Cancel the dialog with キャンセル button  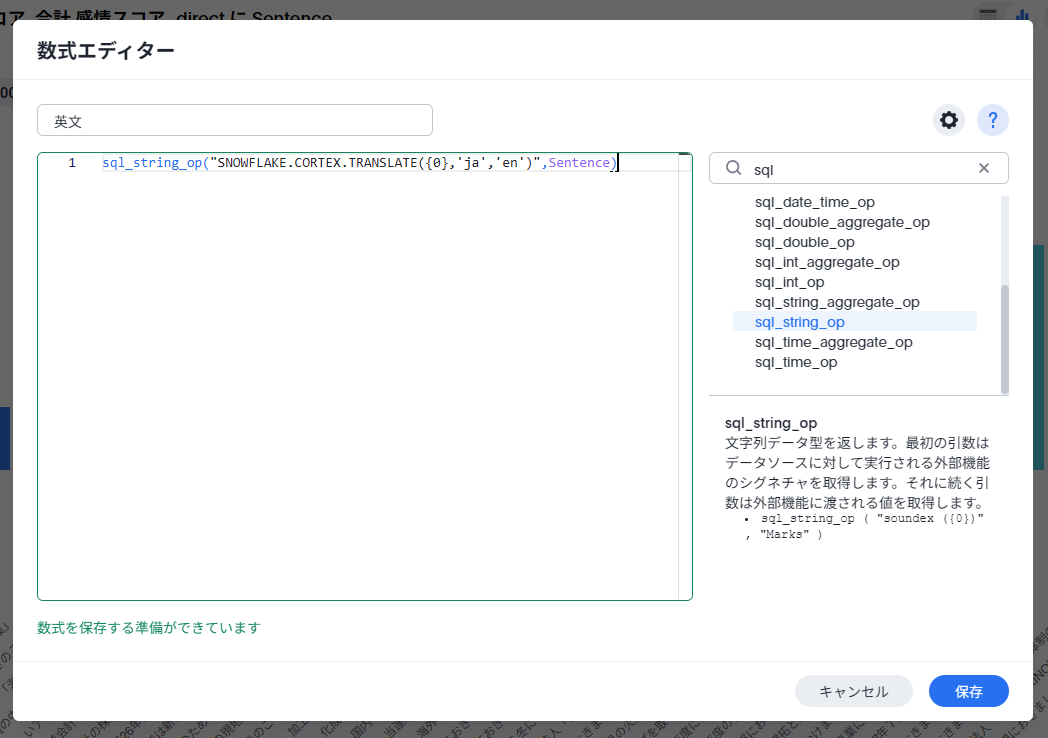pos(854,691)
